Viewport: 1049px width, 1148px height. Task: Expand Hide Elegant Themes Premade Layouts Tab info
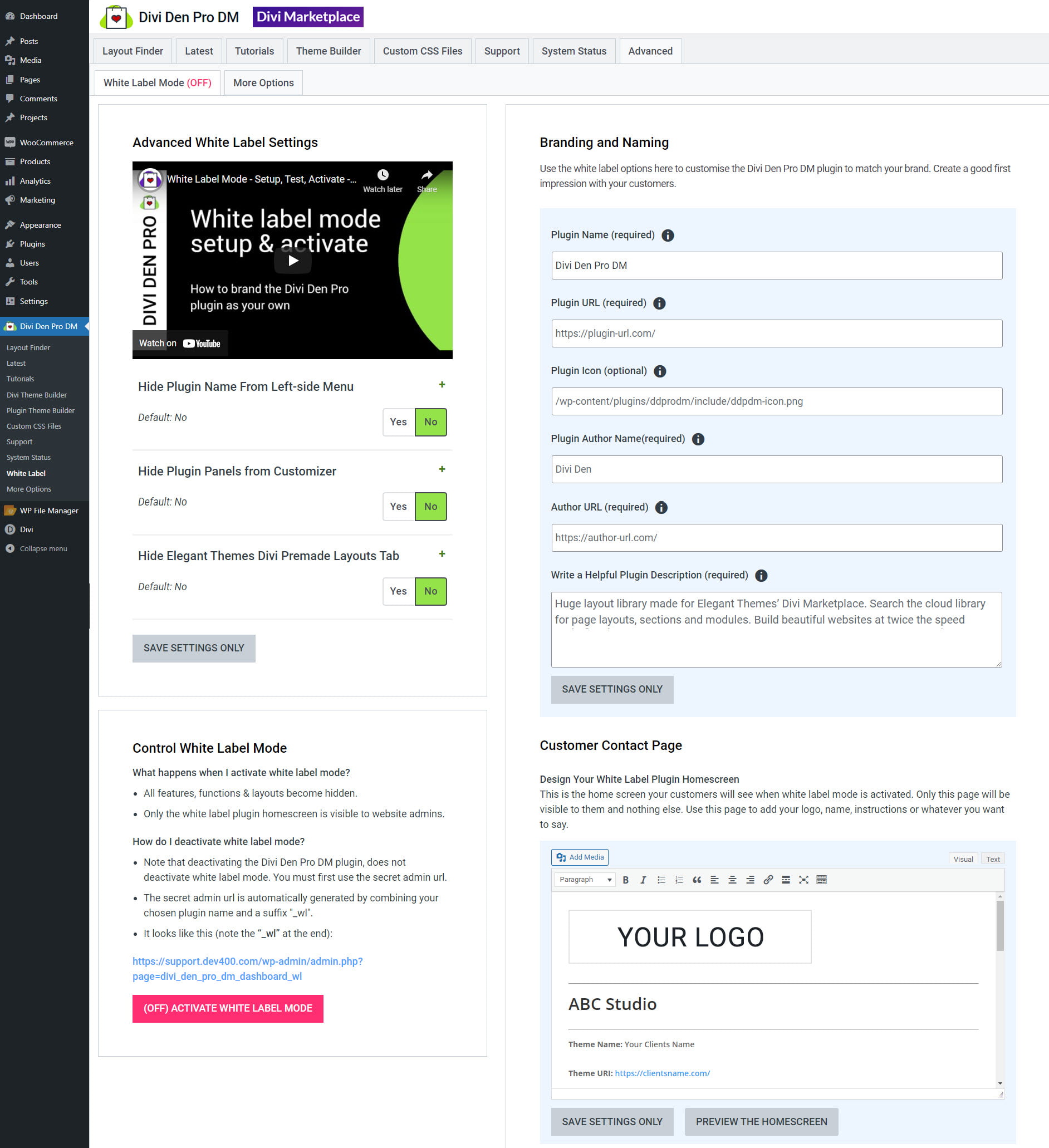click(x=442, y=554)
